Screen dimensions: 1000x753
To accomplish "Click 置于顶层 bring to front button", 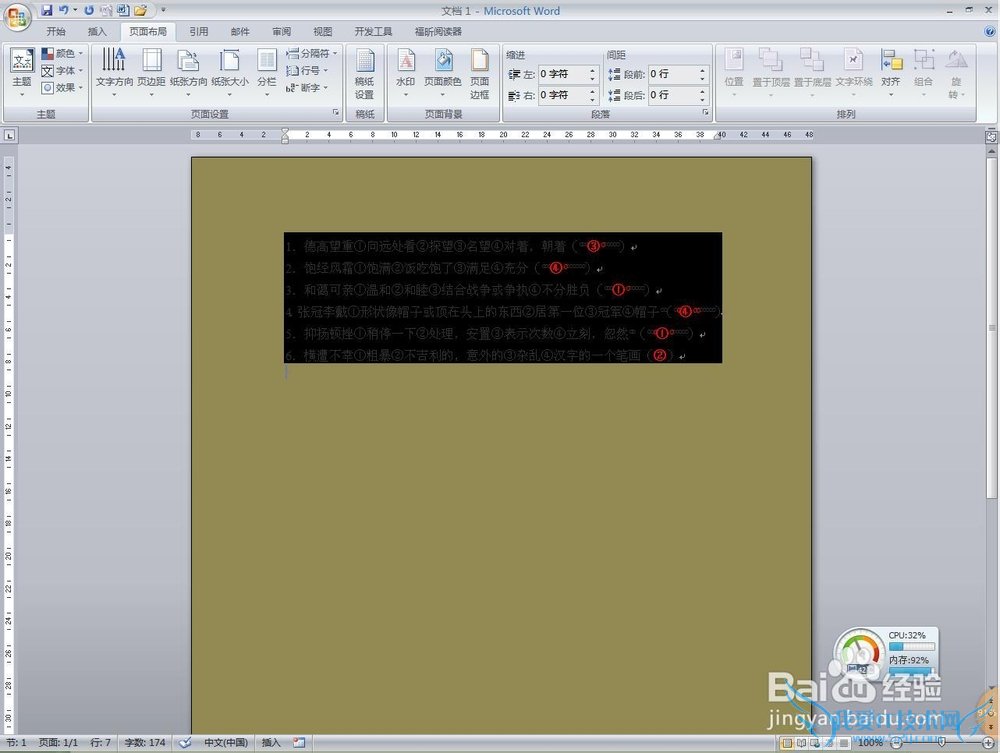I will (770, 73).
